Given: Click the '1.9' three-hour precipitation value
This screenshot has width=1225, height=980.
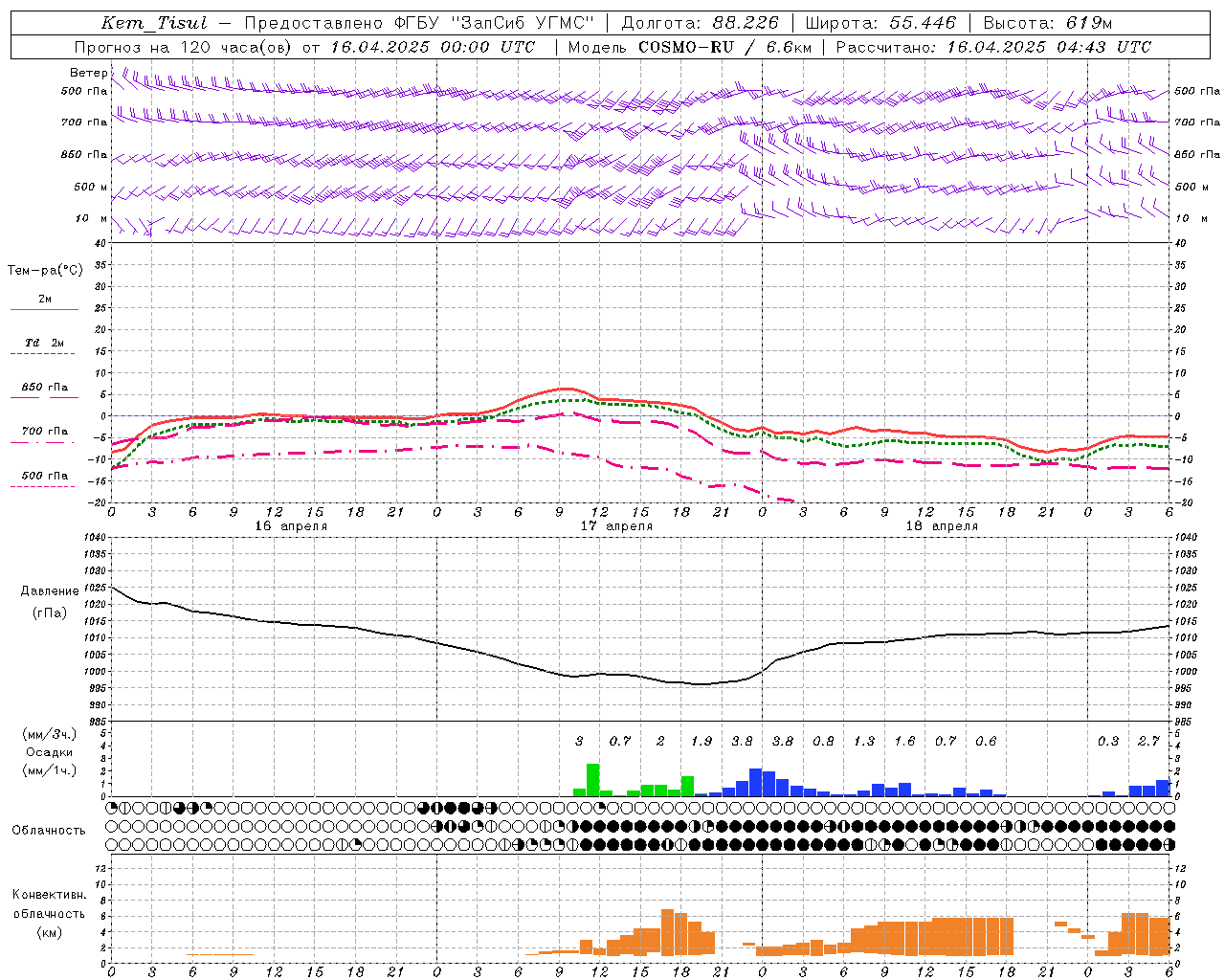Looking at the screenshot, I should tap(702, 741).
